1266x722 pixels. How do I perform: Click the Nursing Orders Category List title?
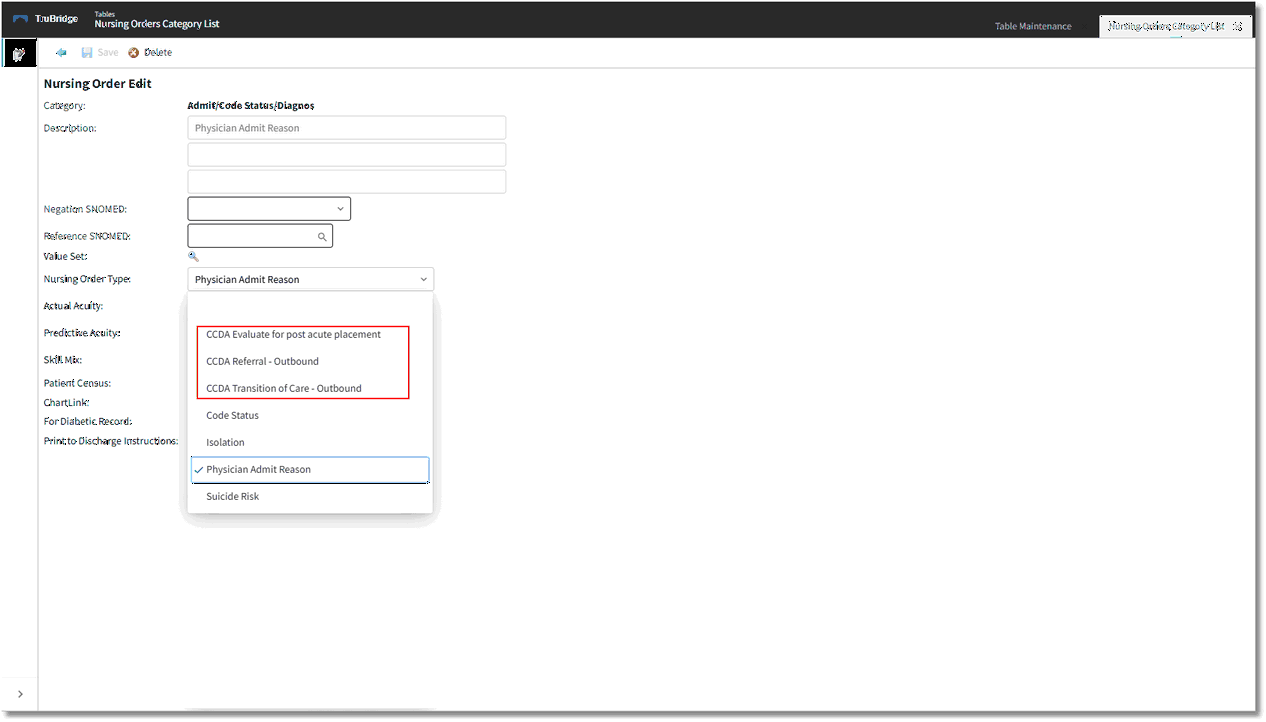pyautogui.click(x=157, y=24)
